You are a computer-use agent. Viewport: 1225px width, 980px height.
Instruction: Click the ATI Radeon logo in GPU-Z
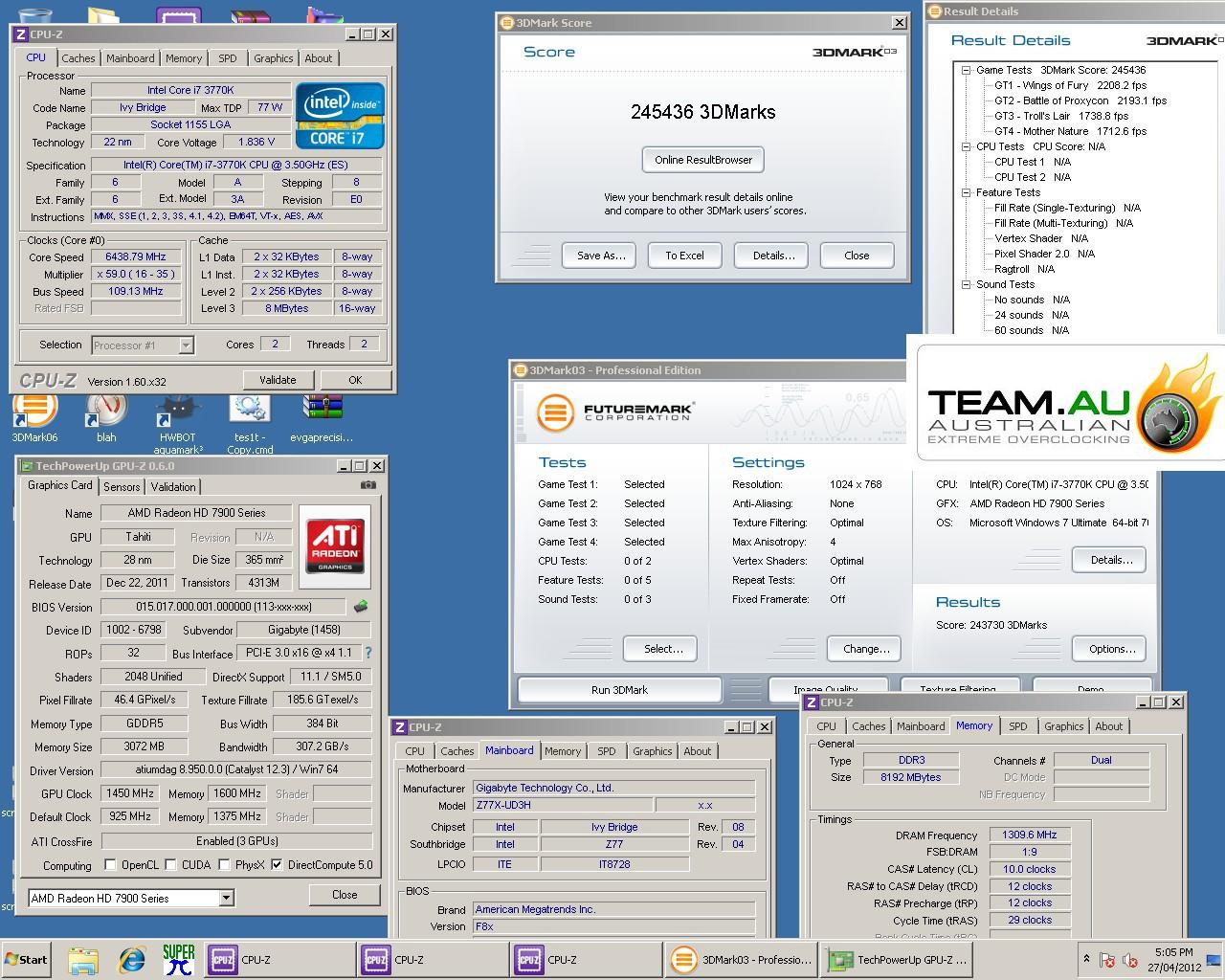[x=335, y=546]
